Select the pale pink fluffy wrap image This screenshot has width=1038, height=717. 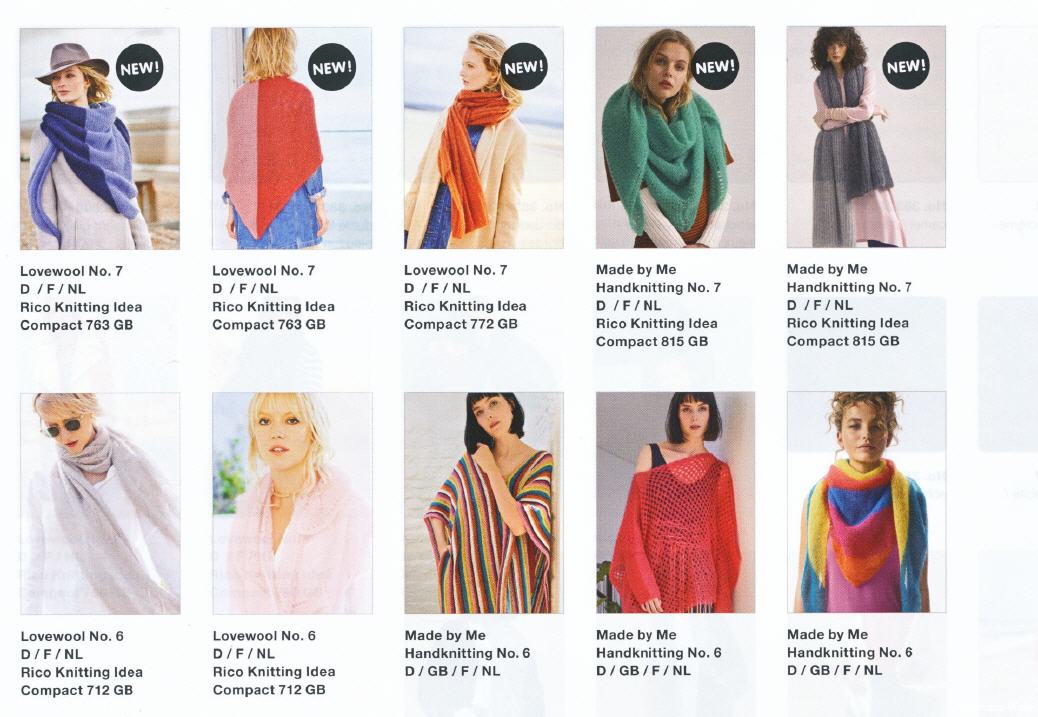[x=292, y=503]
